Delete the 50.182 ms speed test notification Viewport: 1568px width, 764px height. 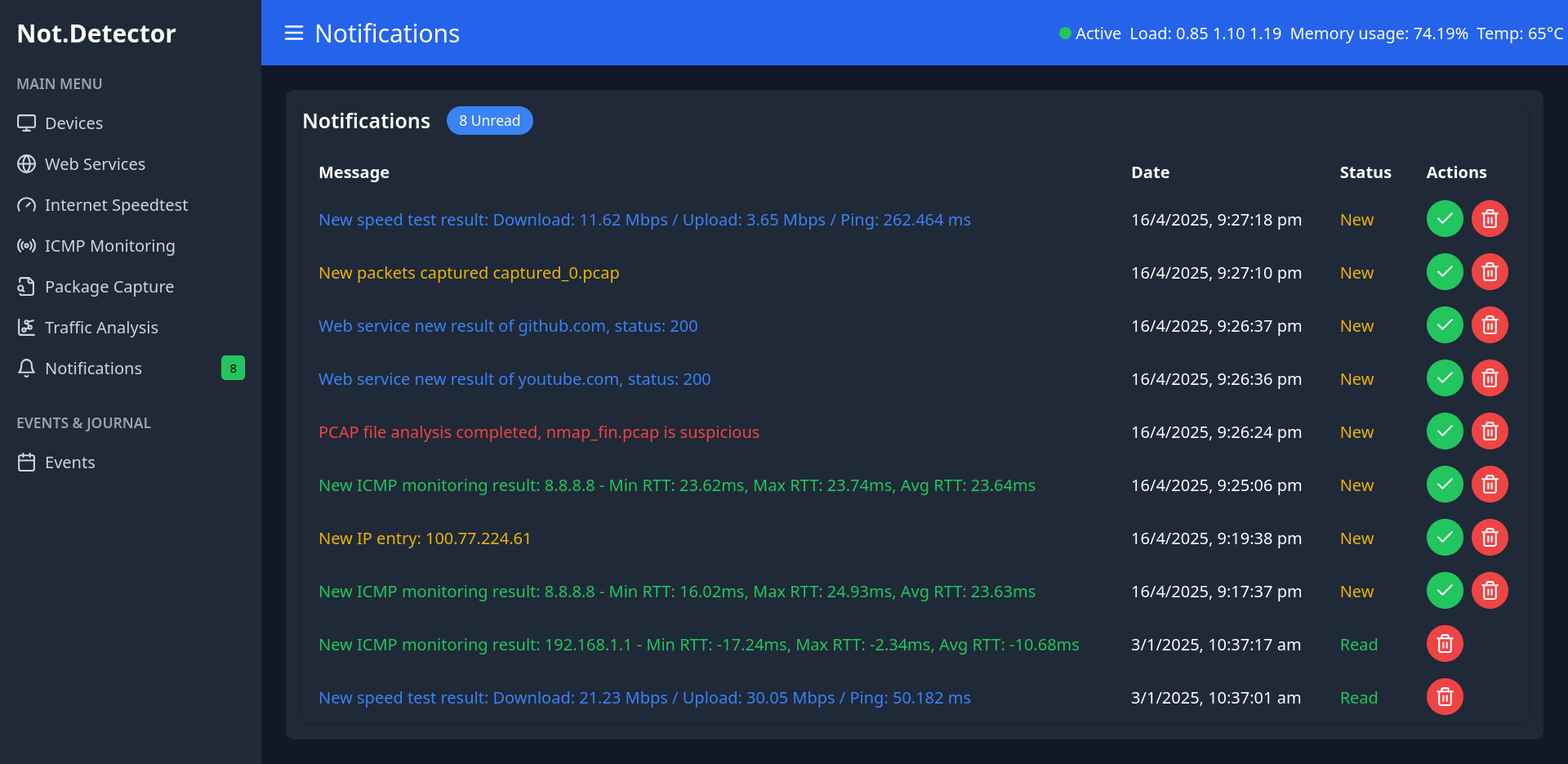point(1445,697)
